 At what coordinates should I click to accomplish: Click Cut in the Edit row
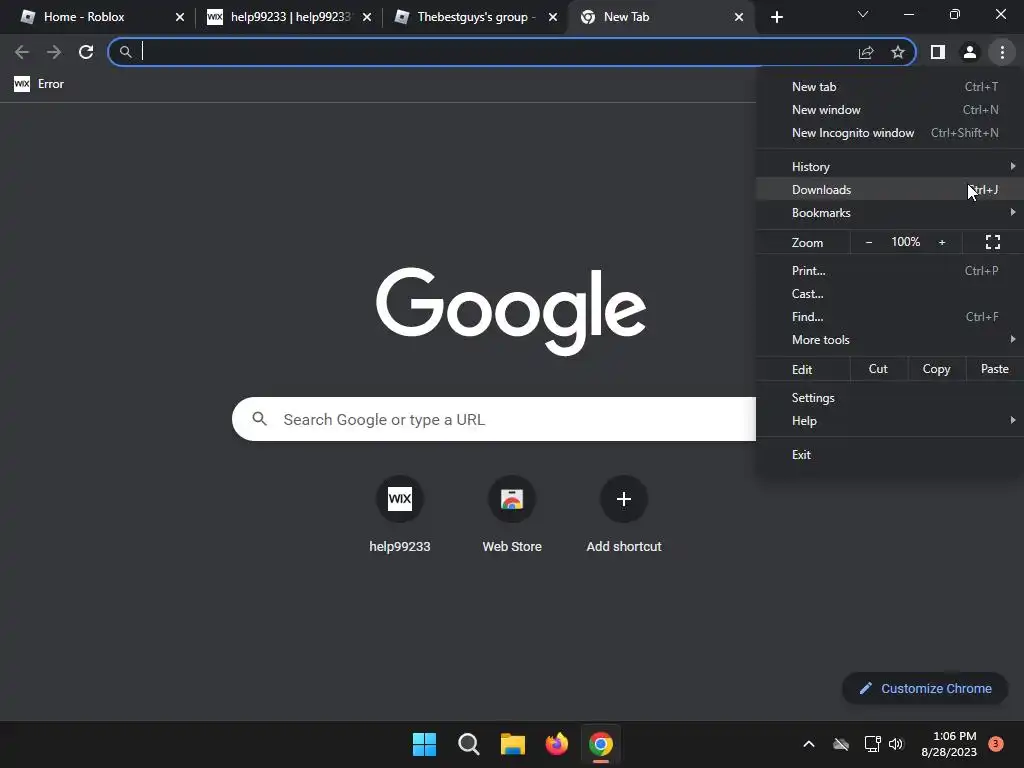878,369
